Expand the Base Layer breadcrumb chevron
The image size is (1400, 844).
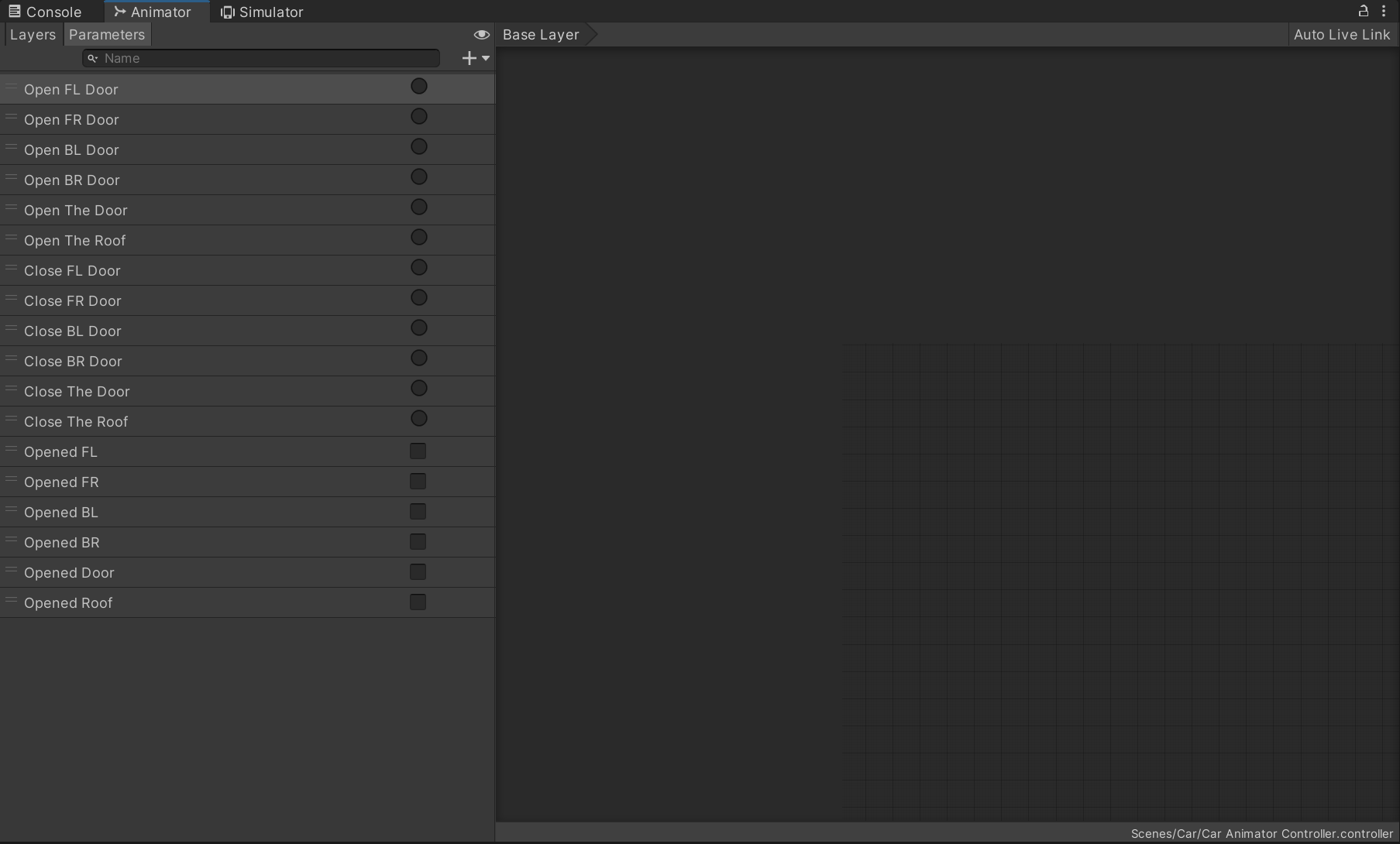coord(593,34)
